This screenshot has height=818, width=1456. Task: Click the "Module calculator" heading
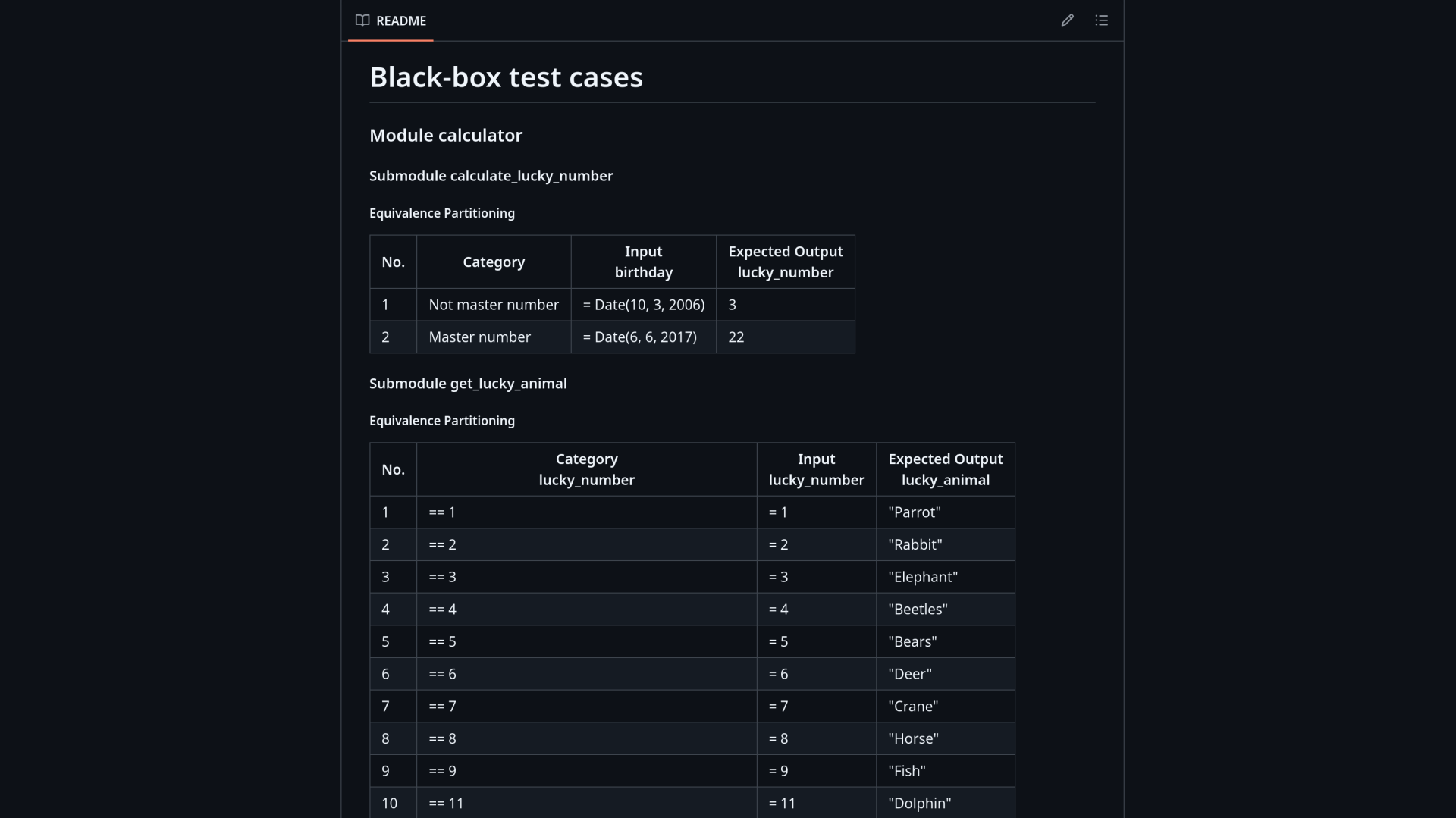click(x=446, y=135)
